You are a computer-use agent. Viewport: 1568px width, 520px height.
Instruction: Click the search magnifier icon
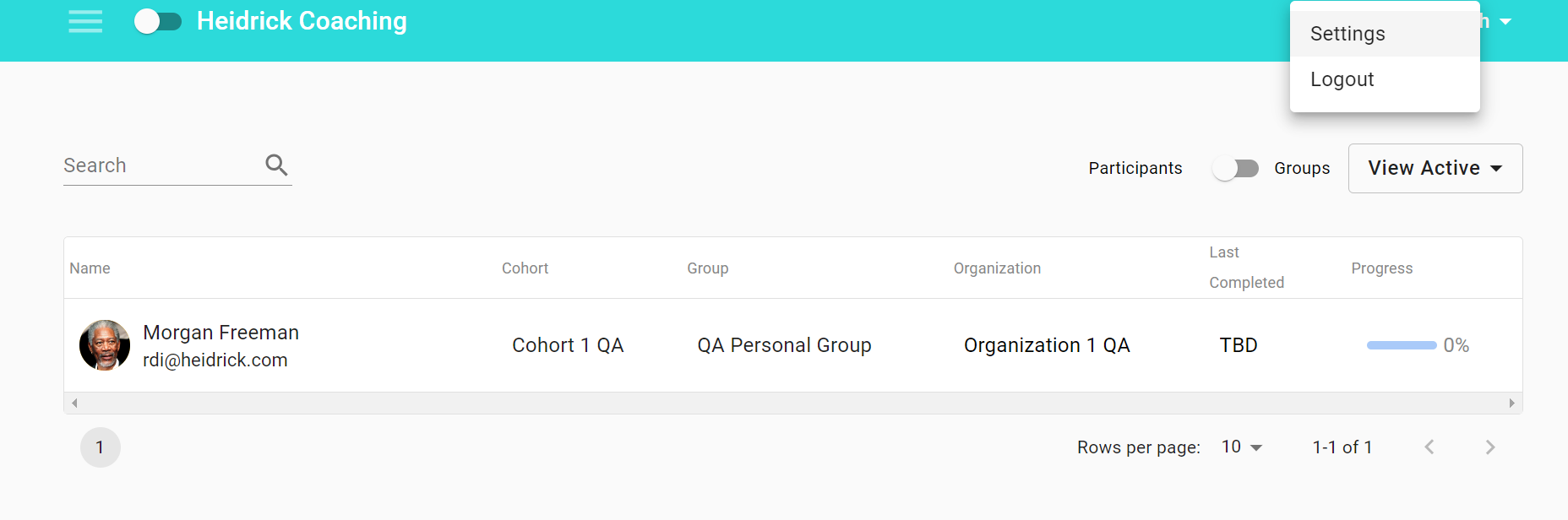tap(276, 165)
